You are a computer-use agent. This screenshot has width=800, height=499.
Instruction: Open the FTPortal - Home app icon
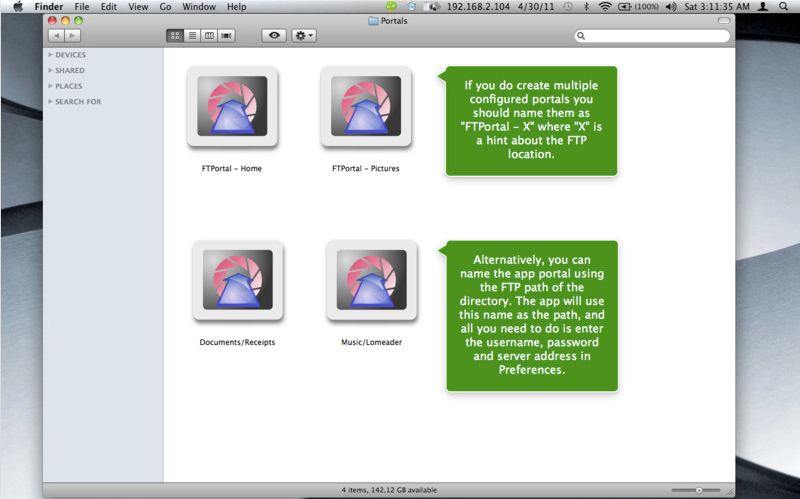coord(232,107)
